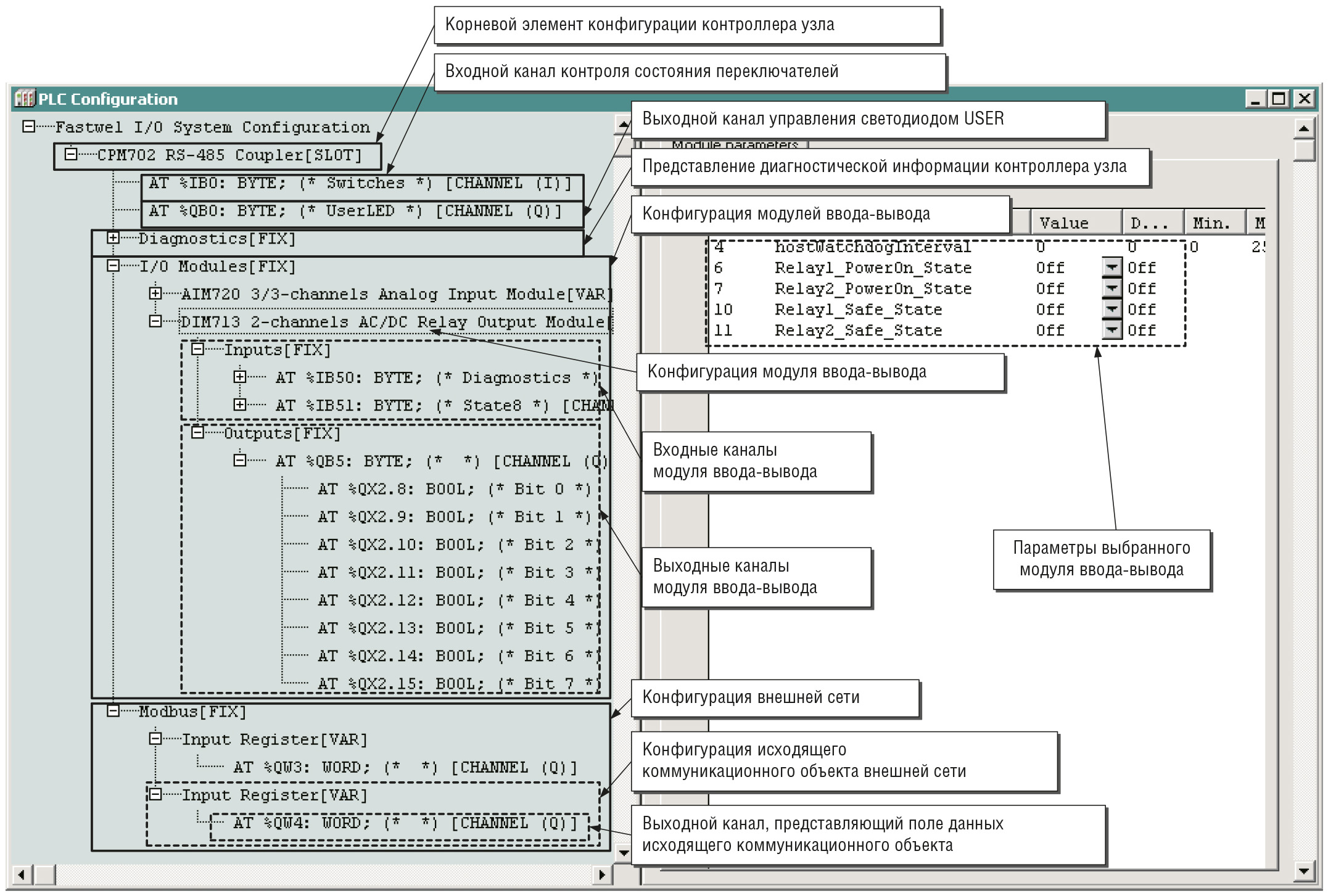Collapse the DIM713 Relay Output Module node
This screenshot has height=896, width=1328.
coord(155,321)
